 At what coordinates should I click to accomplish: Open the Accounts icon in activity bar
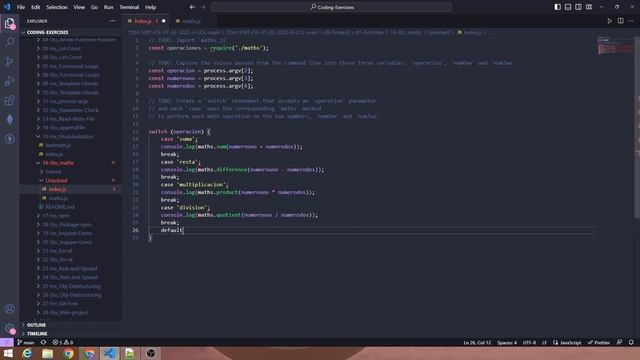click(9, 309)
